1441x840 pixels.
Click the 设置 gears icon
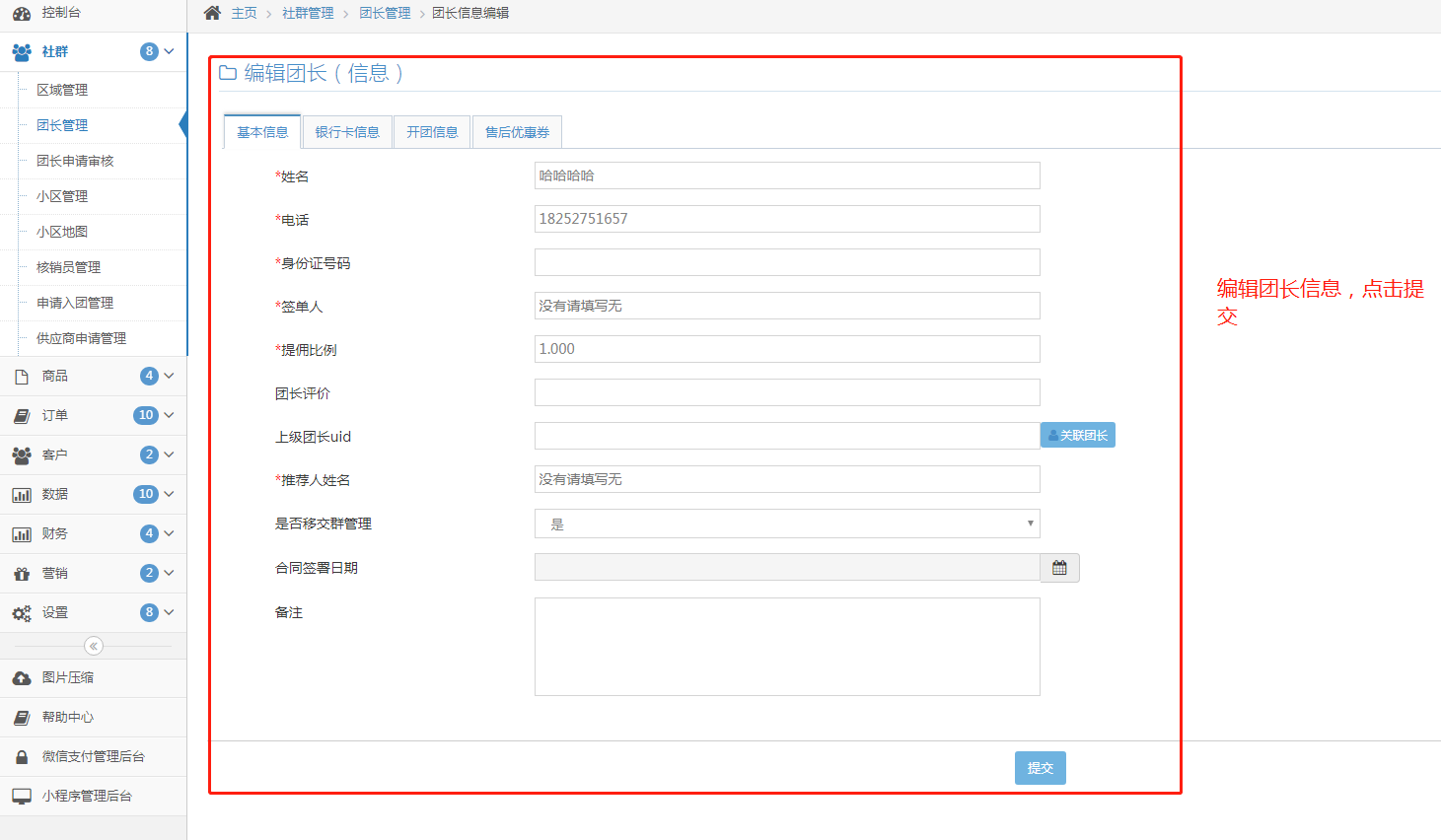click(21, 613)
